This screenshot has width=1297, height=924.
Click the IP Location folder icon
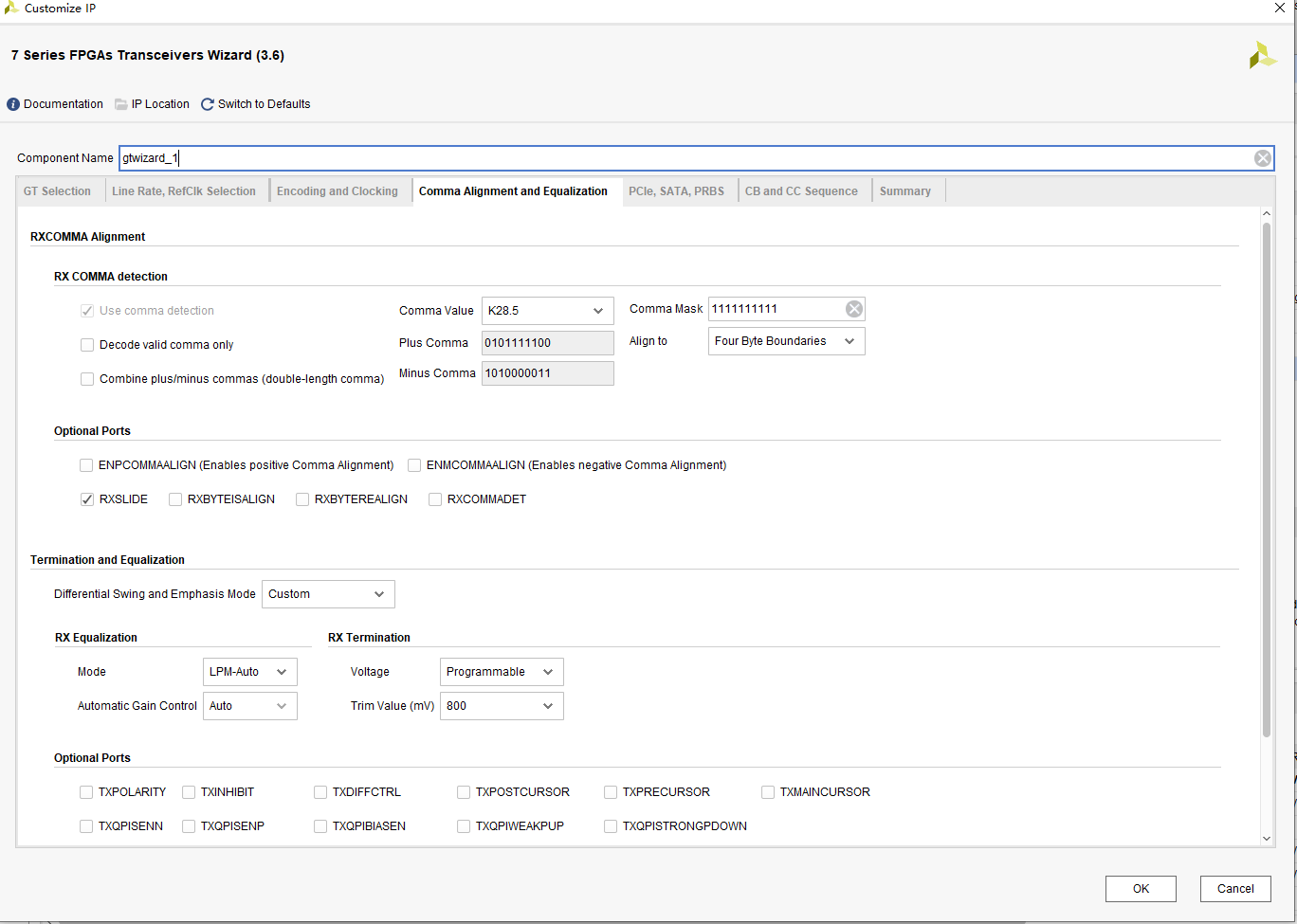[121, 104]
